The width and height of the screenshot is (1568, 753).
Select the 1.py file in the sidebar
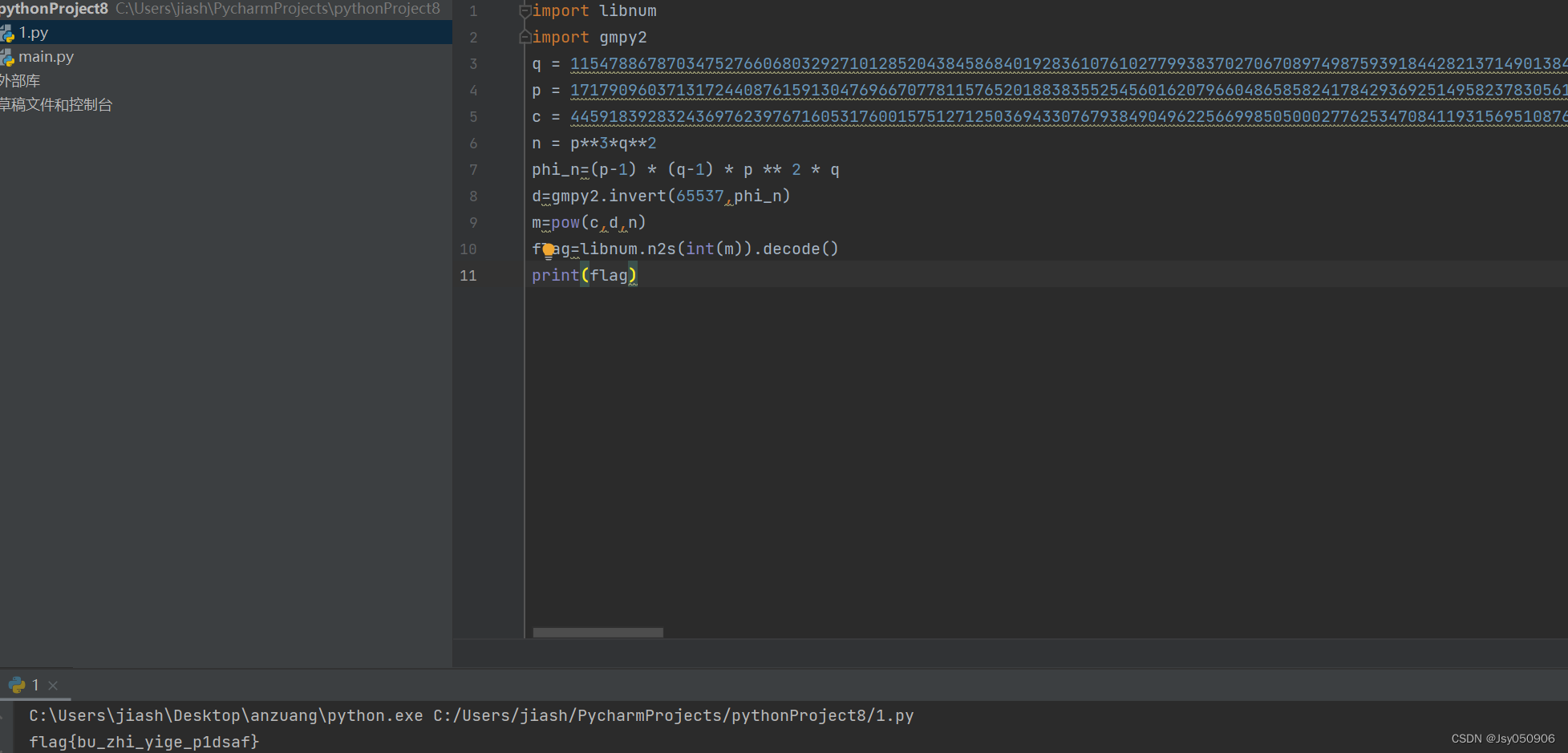click(x=34, y=33)
